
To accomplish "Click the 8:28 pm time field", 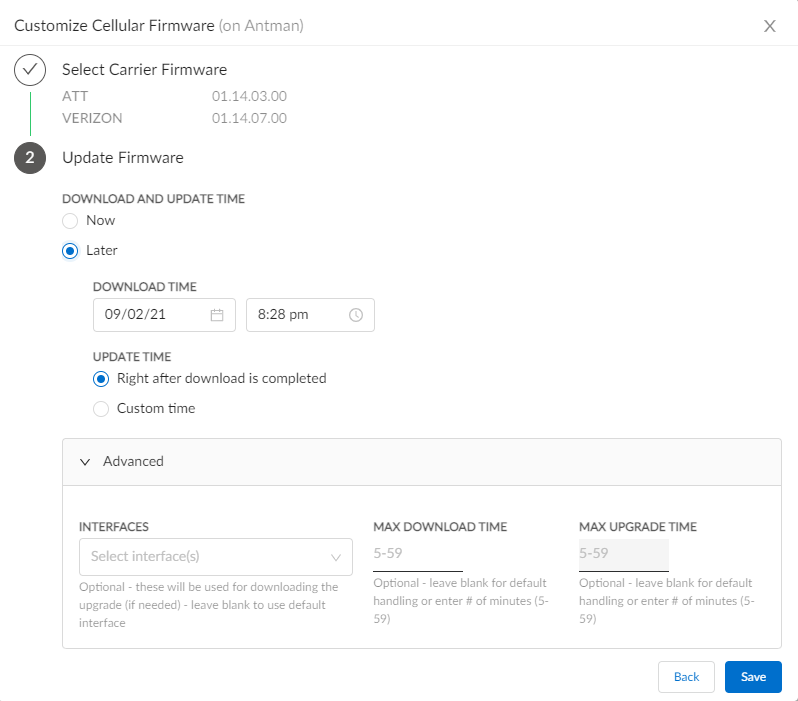I will pyautogui.click(x=295, y=315).
